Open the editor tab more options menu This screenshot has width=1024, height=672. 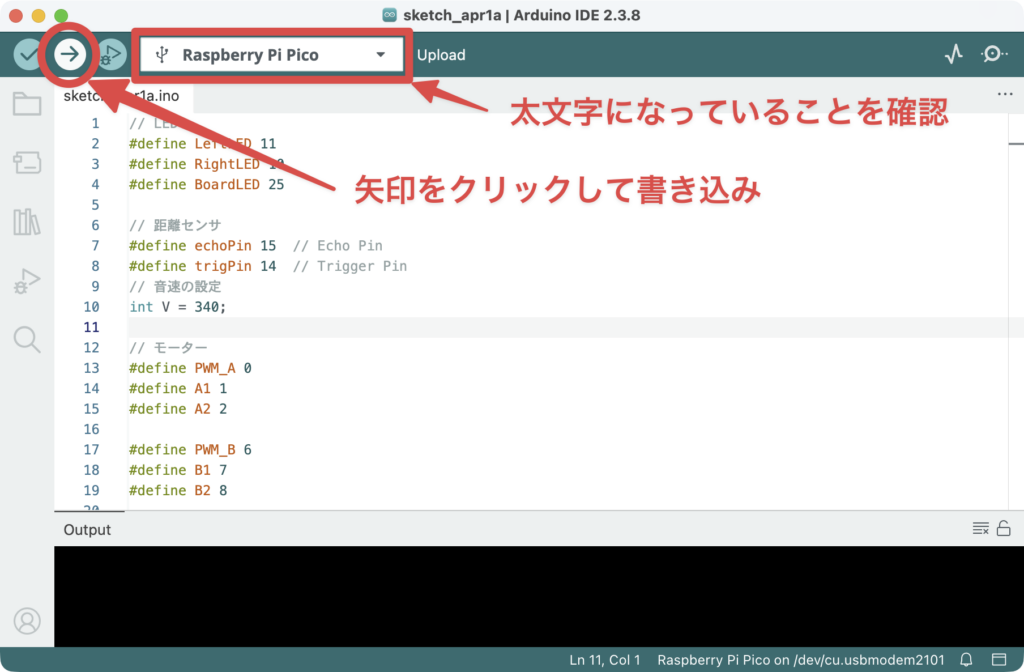tap(1005, 95)
